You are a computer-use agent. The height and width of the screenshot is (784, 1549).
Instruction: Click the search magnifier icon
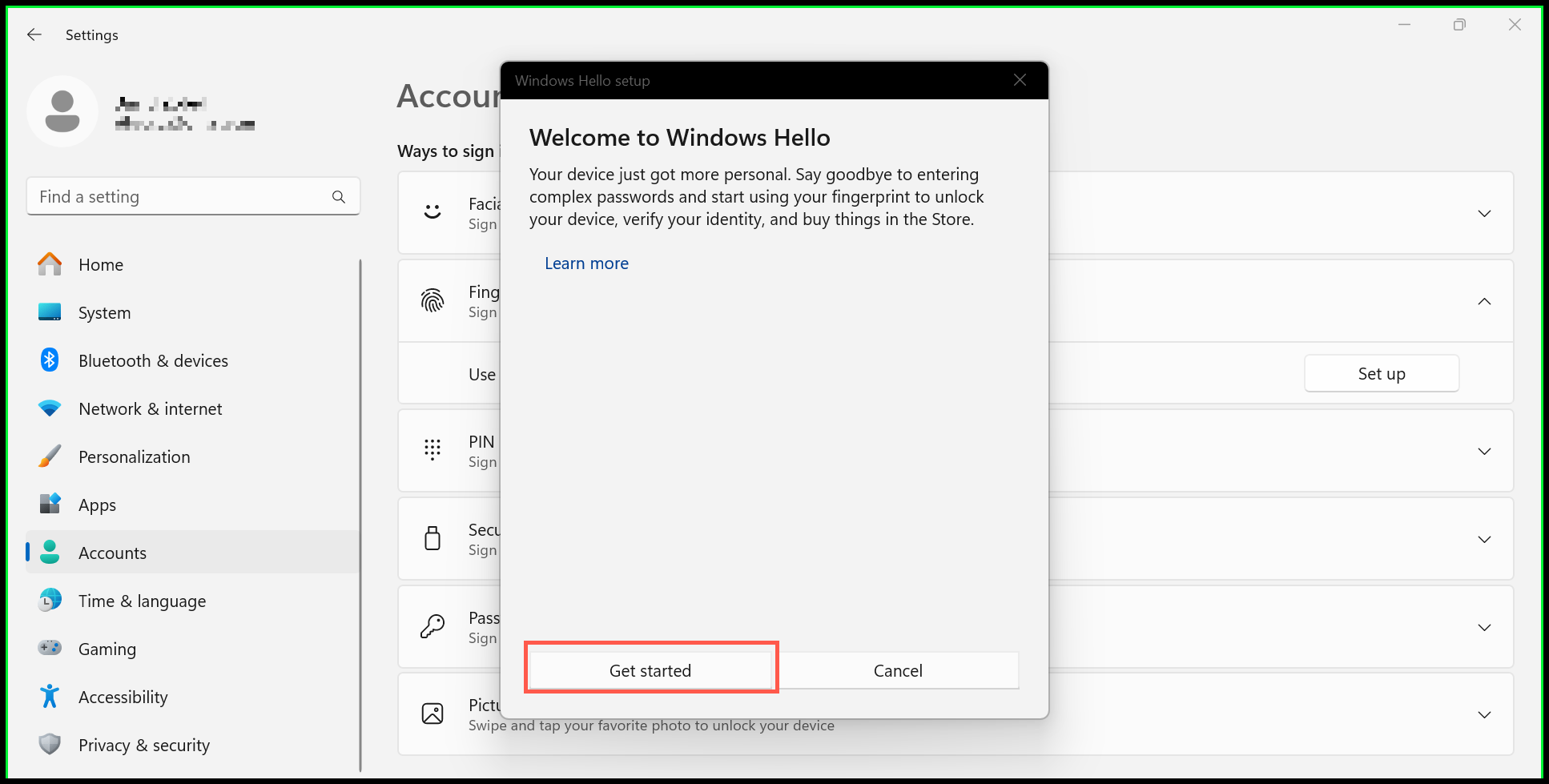[x=339, y=197]
